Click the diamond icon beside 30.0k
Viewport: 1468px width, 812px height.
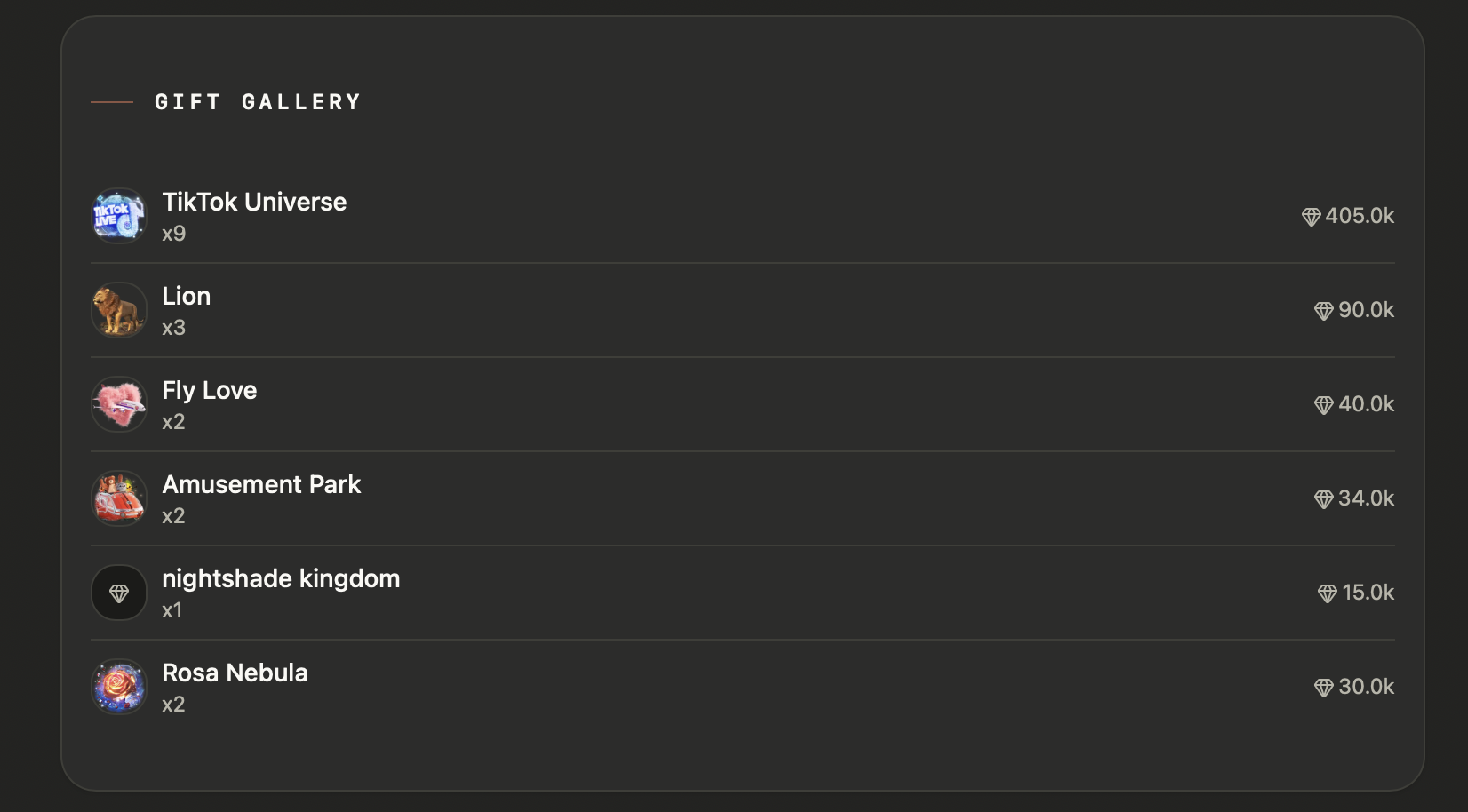click(1323, 688)
